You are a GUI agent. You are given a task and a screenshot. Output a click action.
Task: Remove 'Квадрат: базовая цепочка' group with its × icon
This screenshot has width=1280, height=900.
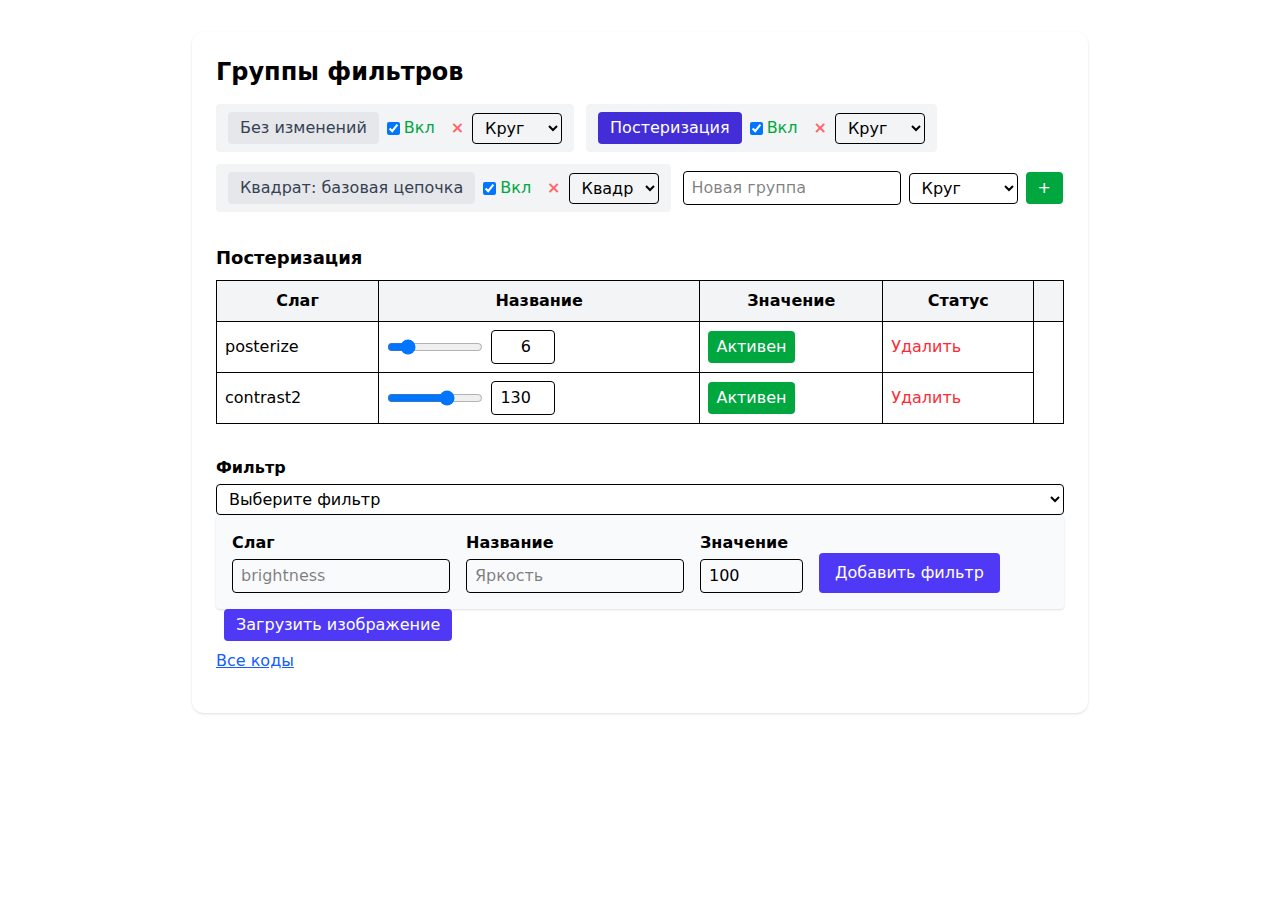(553, 188)
